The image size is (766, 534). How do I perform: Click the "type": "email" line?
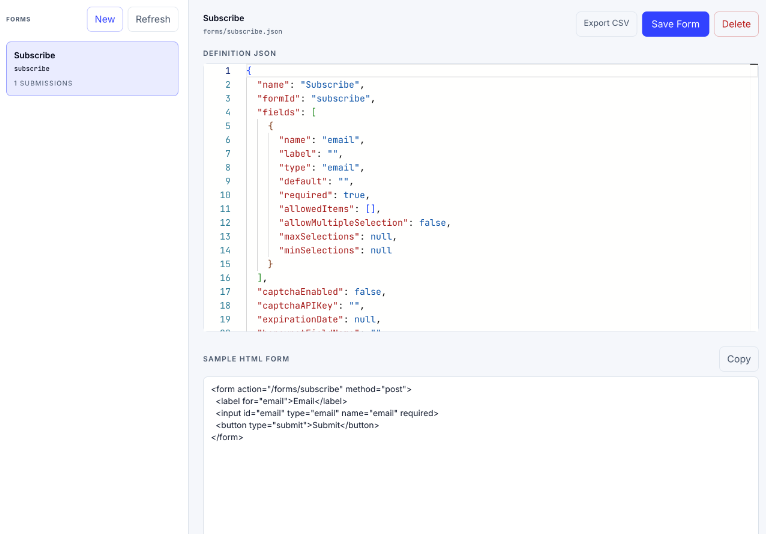[x=321, y=168]
